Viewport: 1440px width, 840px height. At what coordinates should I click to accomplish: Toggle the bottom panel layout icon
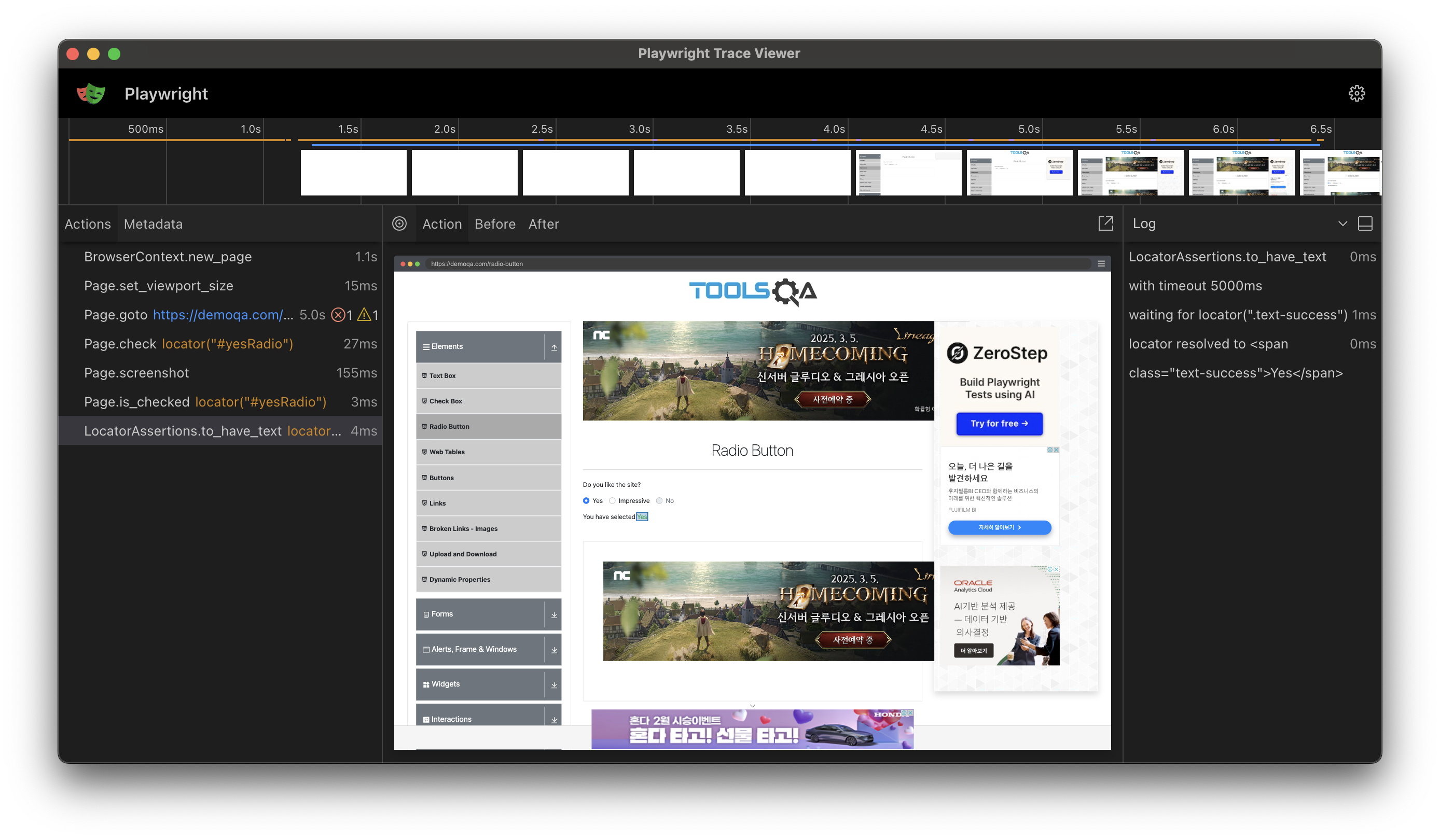(x=1365, y=223)
